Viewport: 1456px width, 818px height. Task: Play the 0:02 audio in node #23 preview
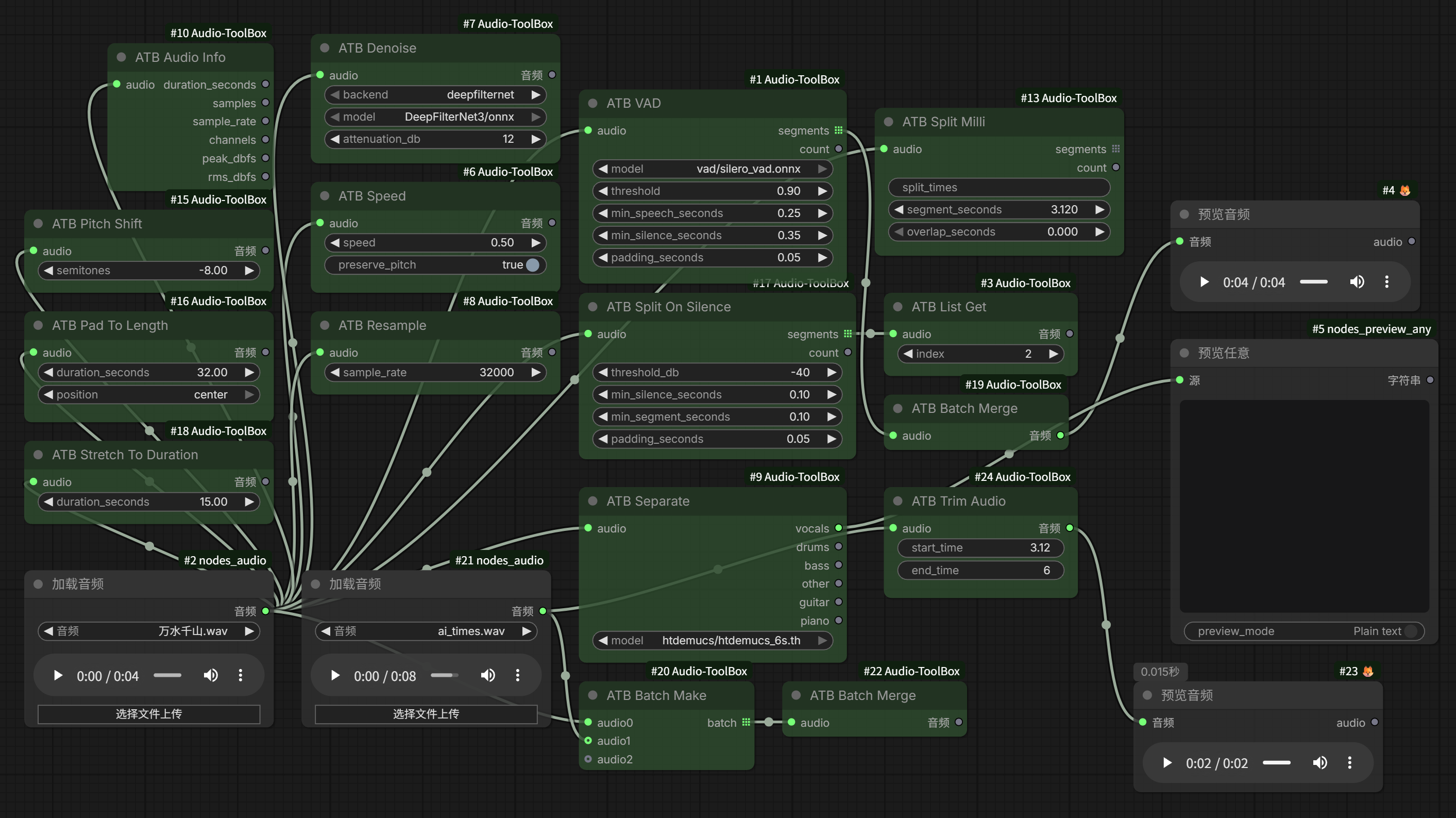[1167, 763]
